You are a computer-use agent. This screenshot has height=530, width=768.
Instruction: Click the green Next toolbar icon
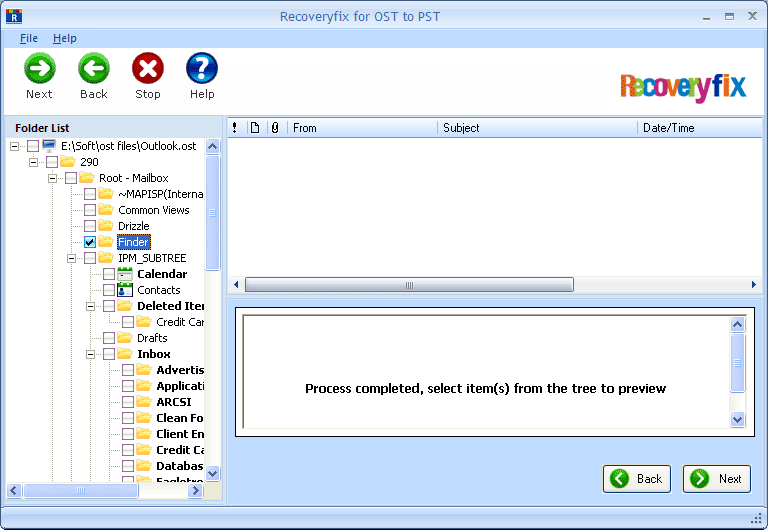point(40,68)
